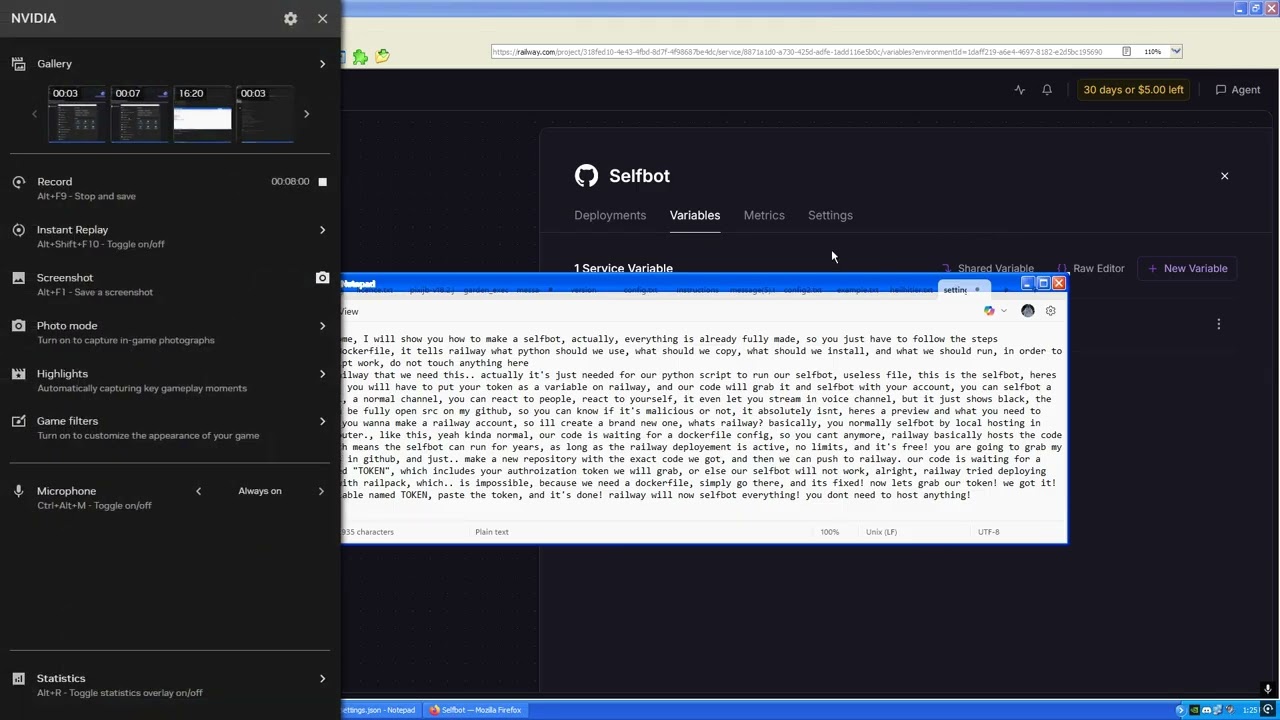
Task: Click the Screenshot entry label
Action: pyautogui.click(x=65, y=277)
